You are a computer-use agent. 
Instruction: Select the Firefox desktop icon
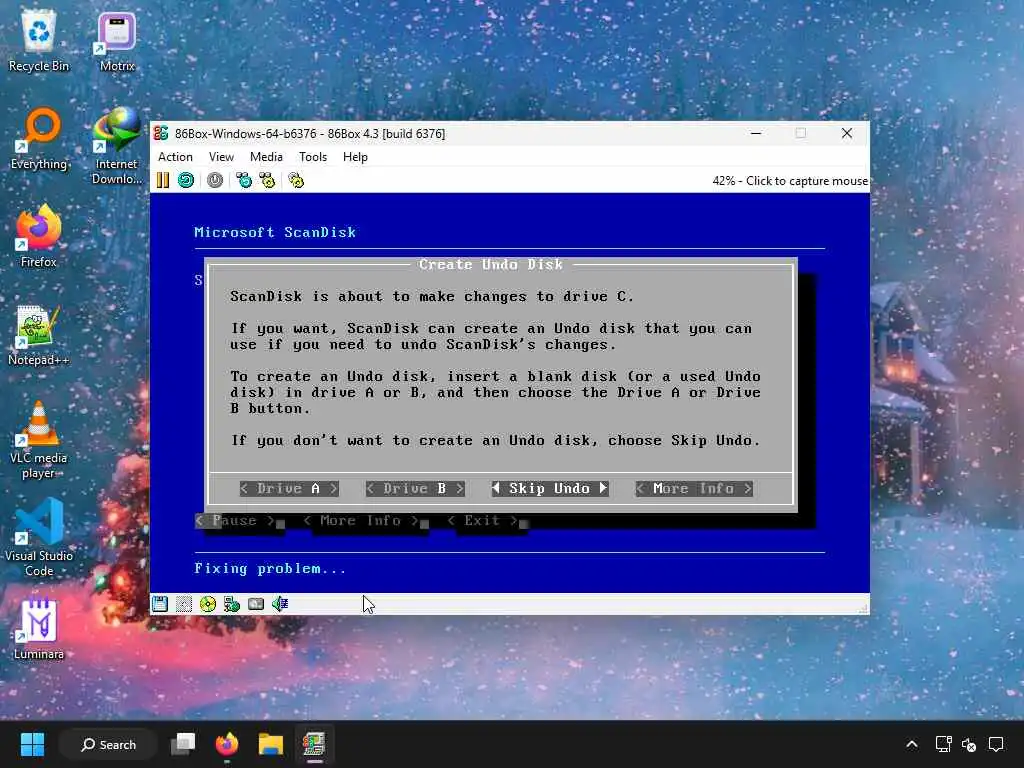coord(39,236)
